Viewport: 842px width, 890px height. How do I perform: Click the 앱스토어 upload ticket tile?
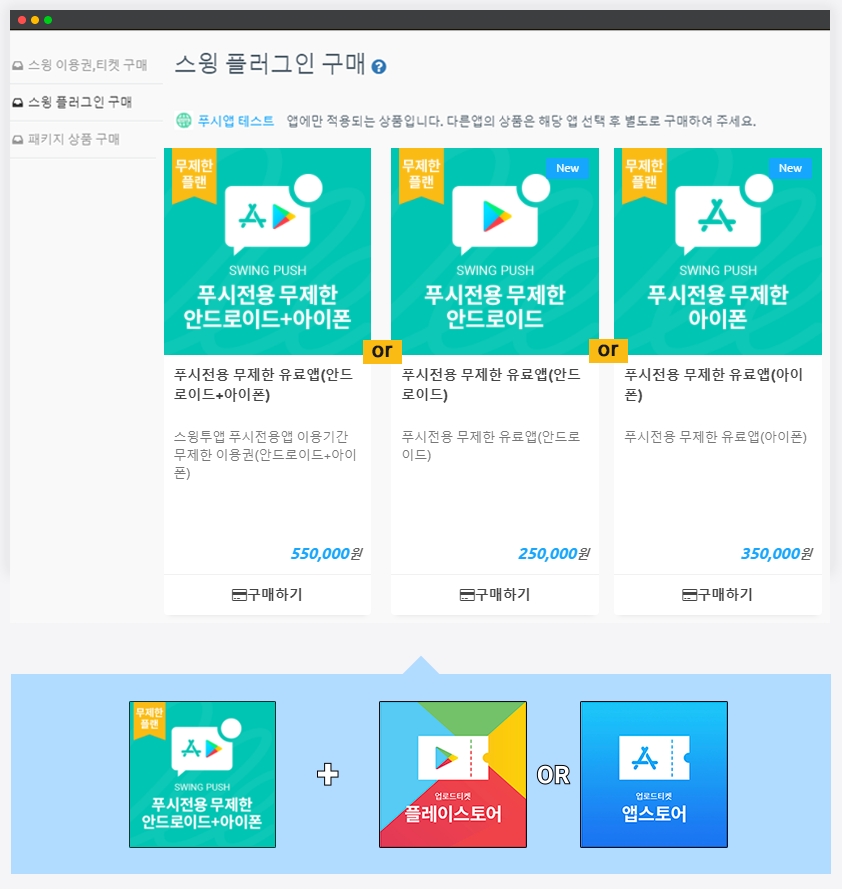click(654, 774)
